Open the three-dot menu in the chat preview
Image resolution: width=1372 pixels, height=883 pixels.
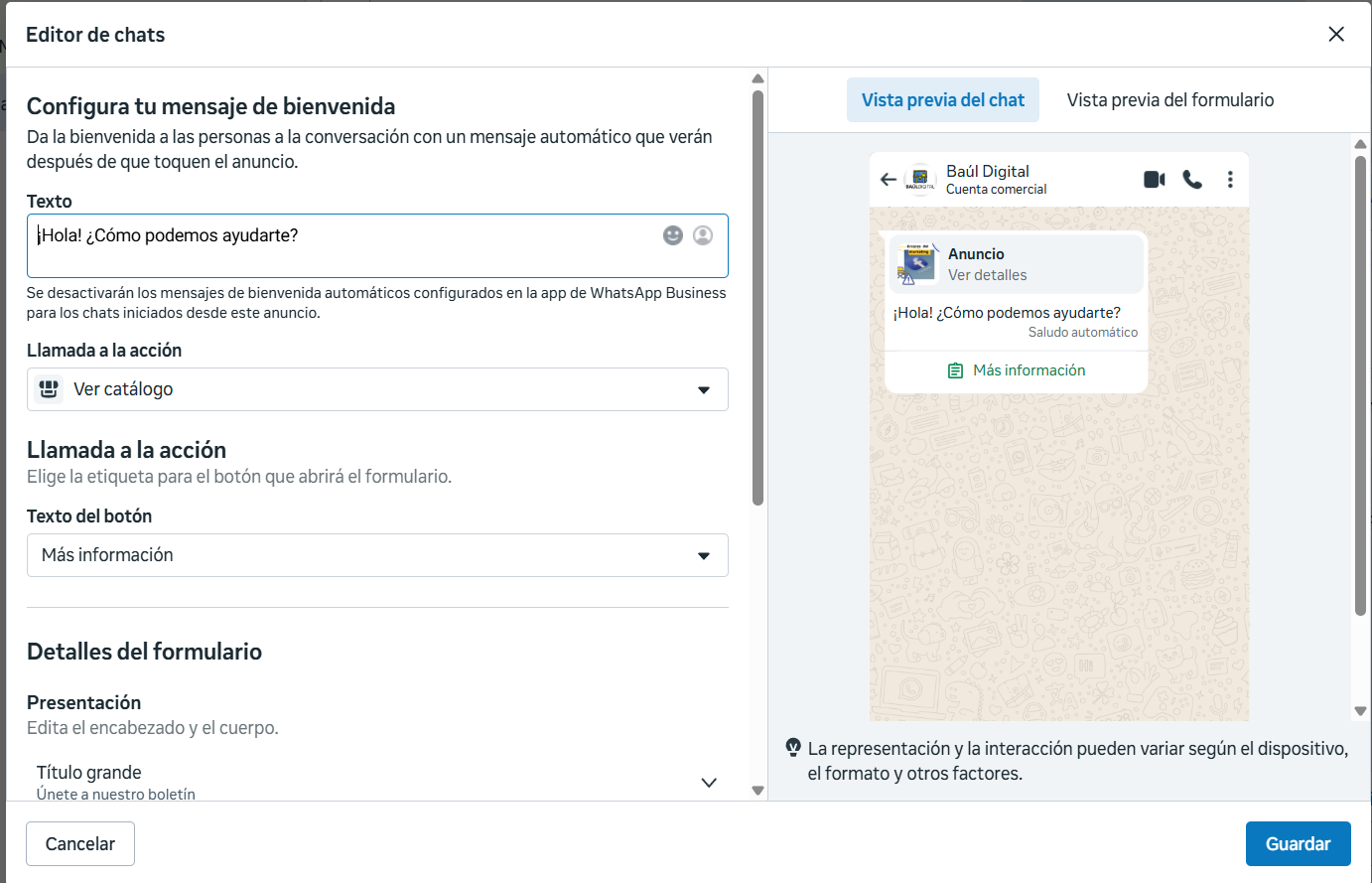(x=1230, y=180)
